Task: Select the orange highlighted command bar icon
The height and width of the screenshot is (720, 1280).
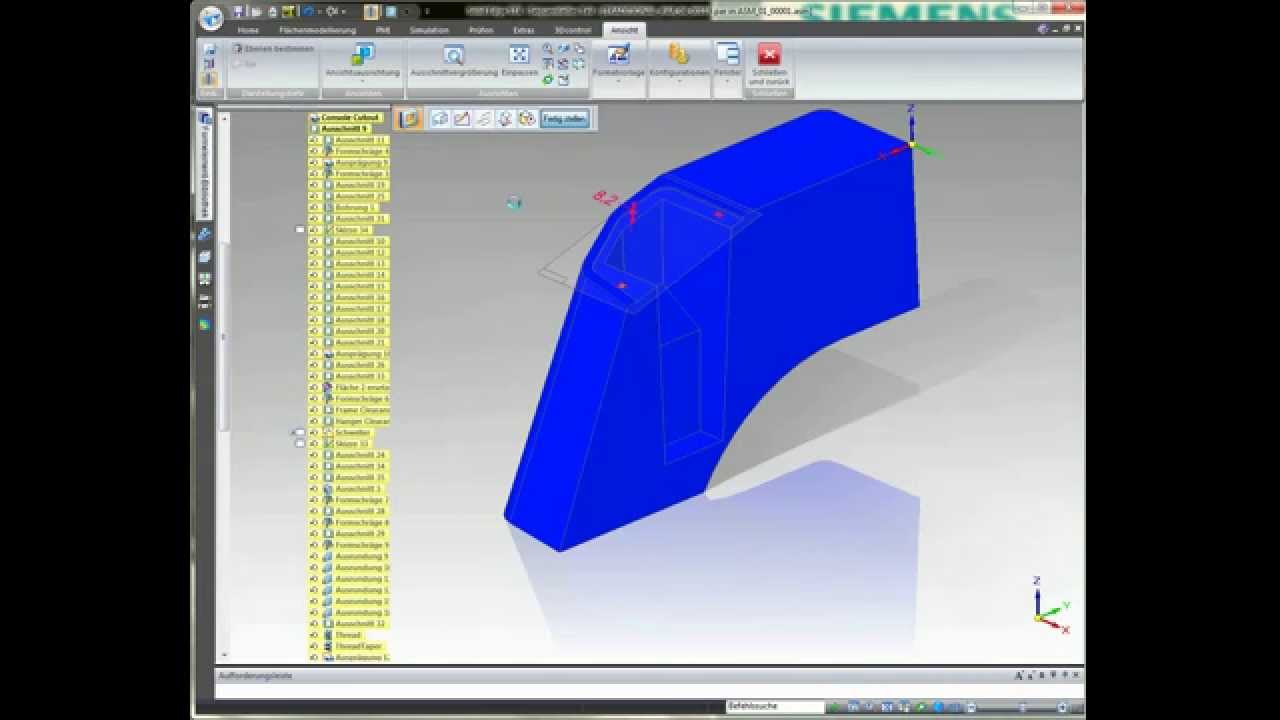Action: point(408,119)
